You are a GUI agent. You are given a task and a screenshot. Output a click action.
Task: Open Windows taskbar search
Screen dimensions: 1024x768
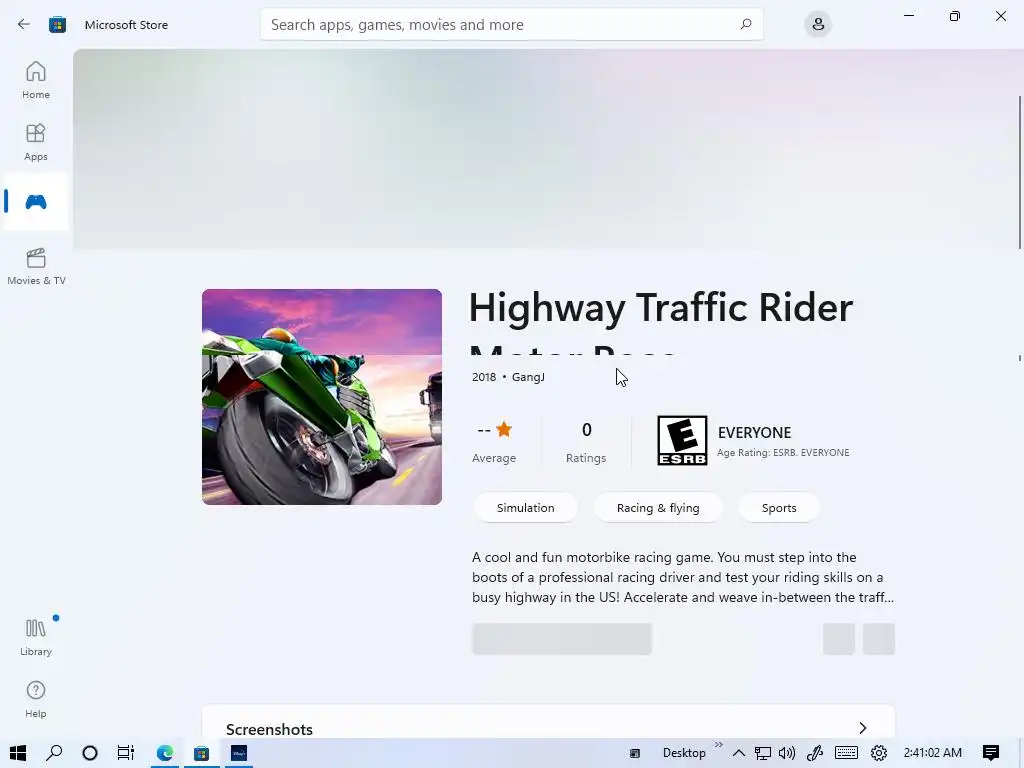click(x=54, y=752)
